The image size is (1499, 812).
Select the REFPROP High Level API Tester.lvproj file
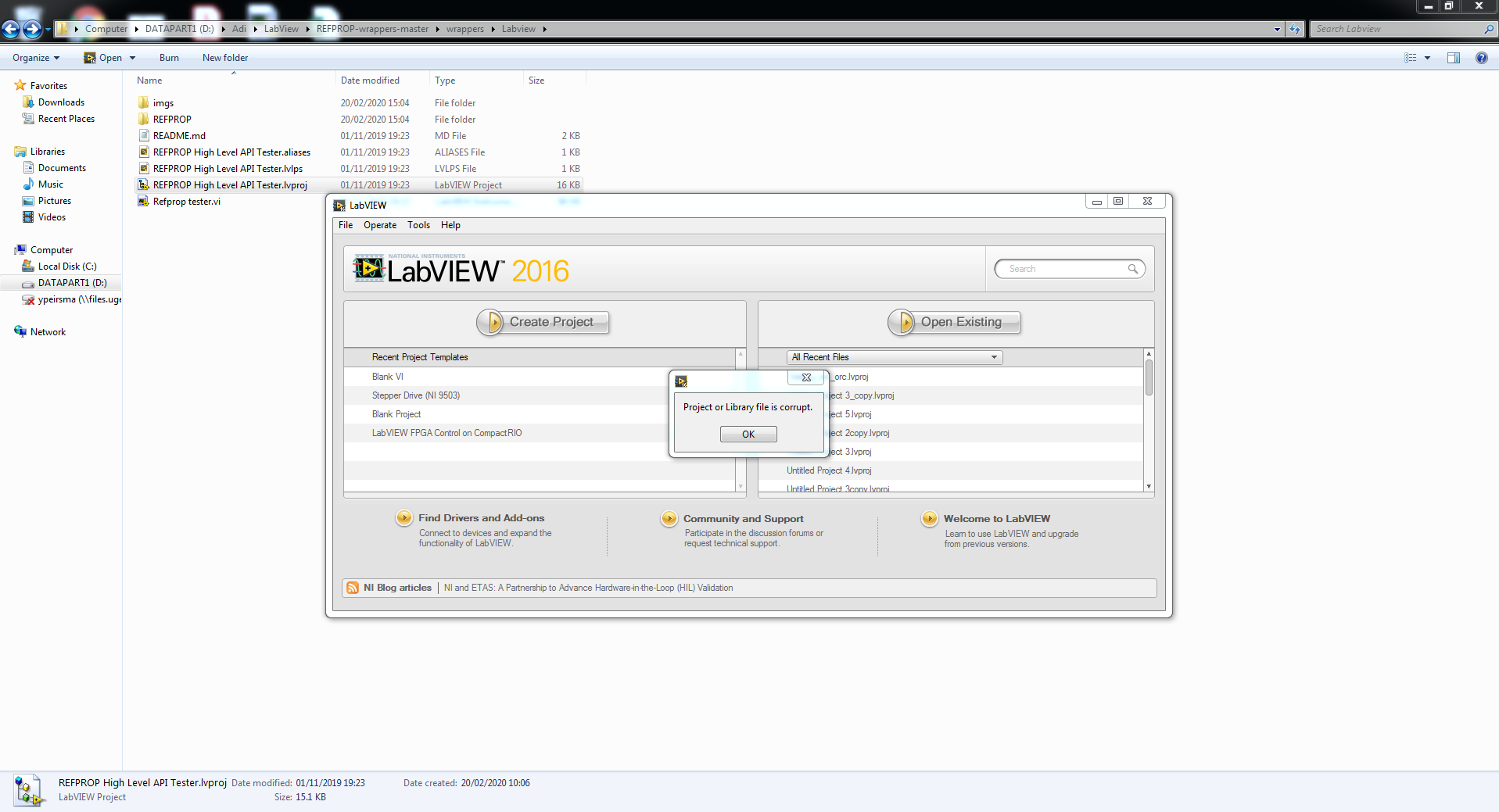pos(229,184)
